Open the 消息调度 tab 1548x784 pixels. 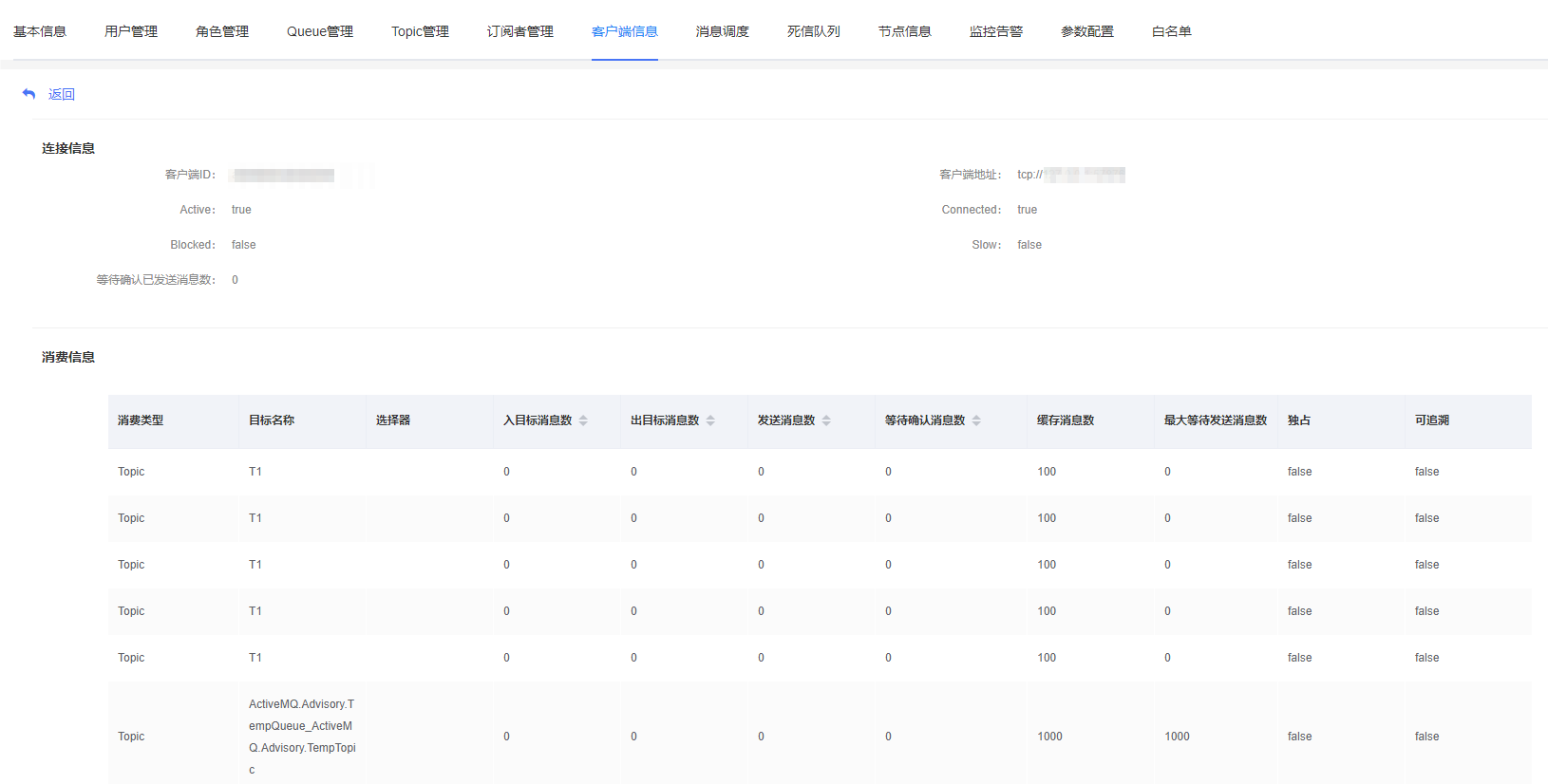(x=723, y=31)
